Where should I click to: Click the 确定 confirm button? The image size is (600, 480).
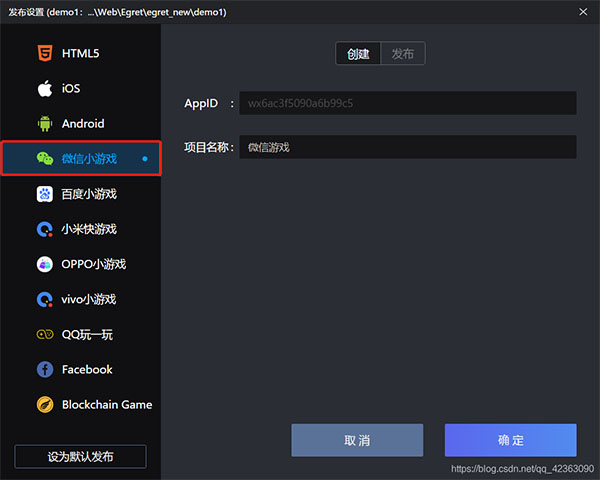tap(510, 440)
